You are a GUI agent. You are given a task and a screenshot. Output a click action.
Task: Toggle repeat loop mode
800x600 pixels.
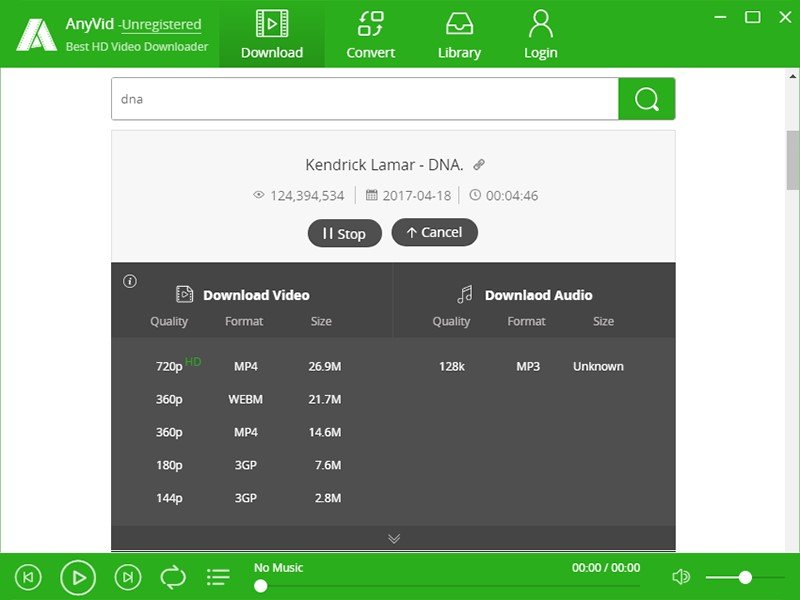coord(173,577)
